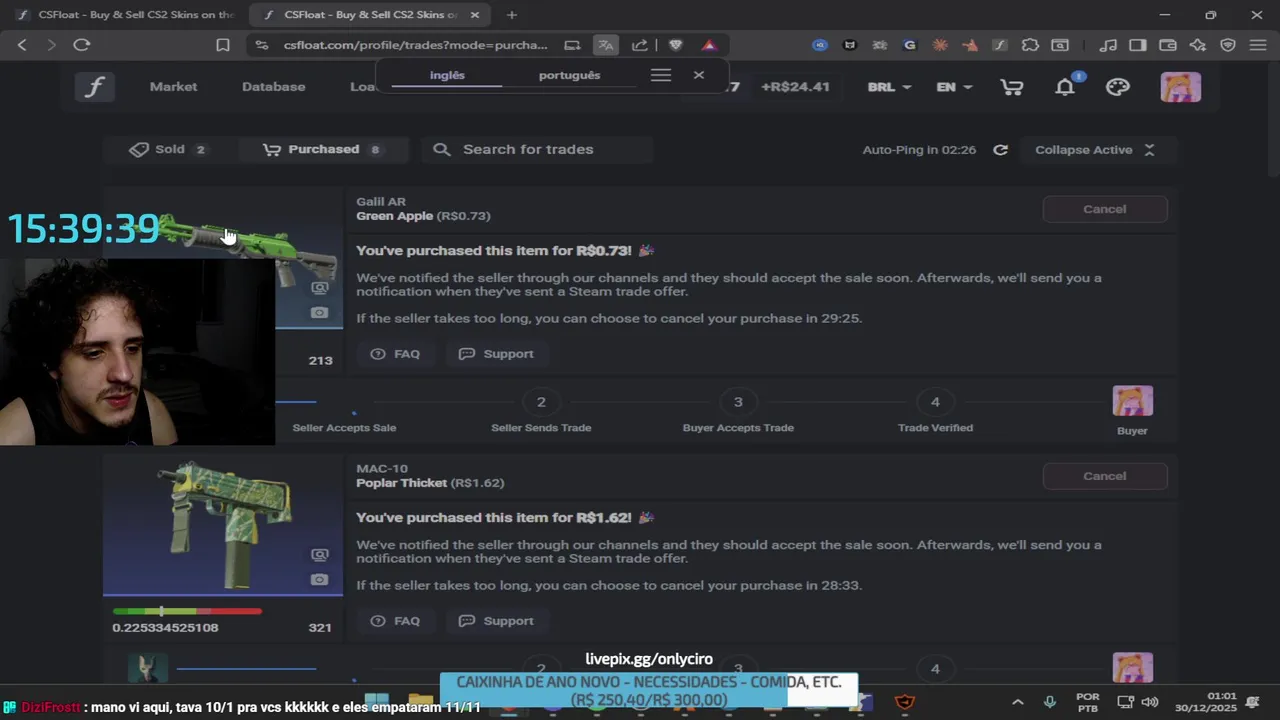
Task: Open FAQ for the Galil AR trade
Action: 395,354
